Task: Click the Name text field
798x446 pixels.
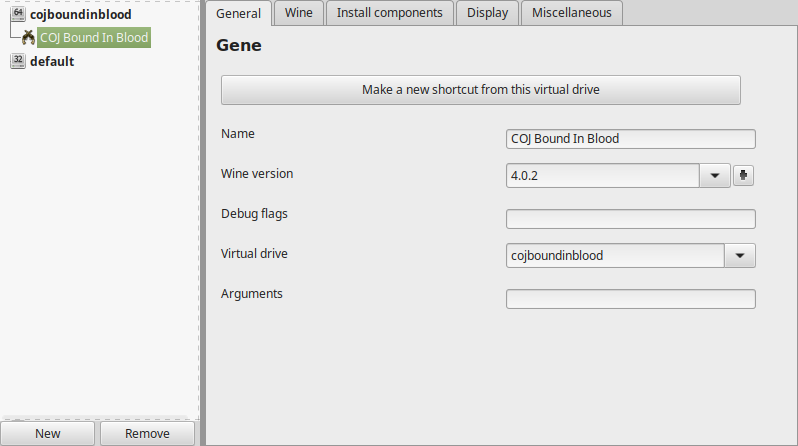Action: coord(631,139)
